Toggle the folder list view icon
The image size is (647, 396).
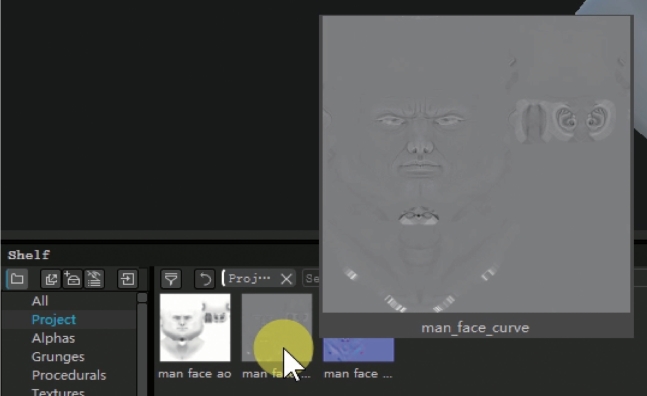[17, 279]
